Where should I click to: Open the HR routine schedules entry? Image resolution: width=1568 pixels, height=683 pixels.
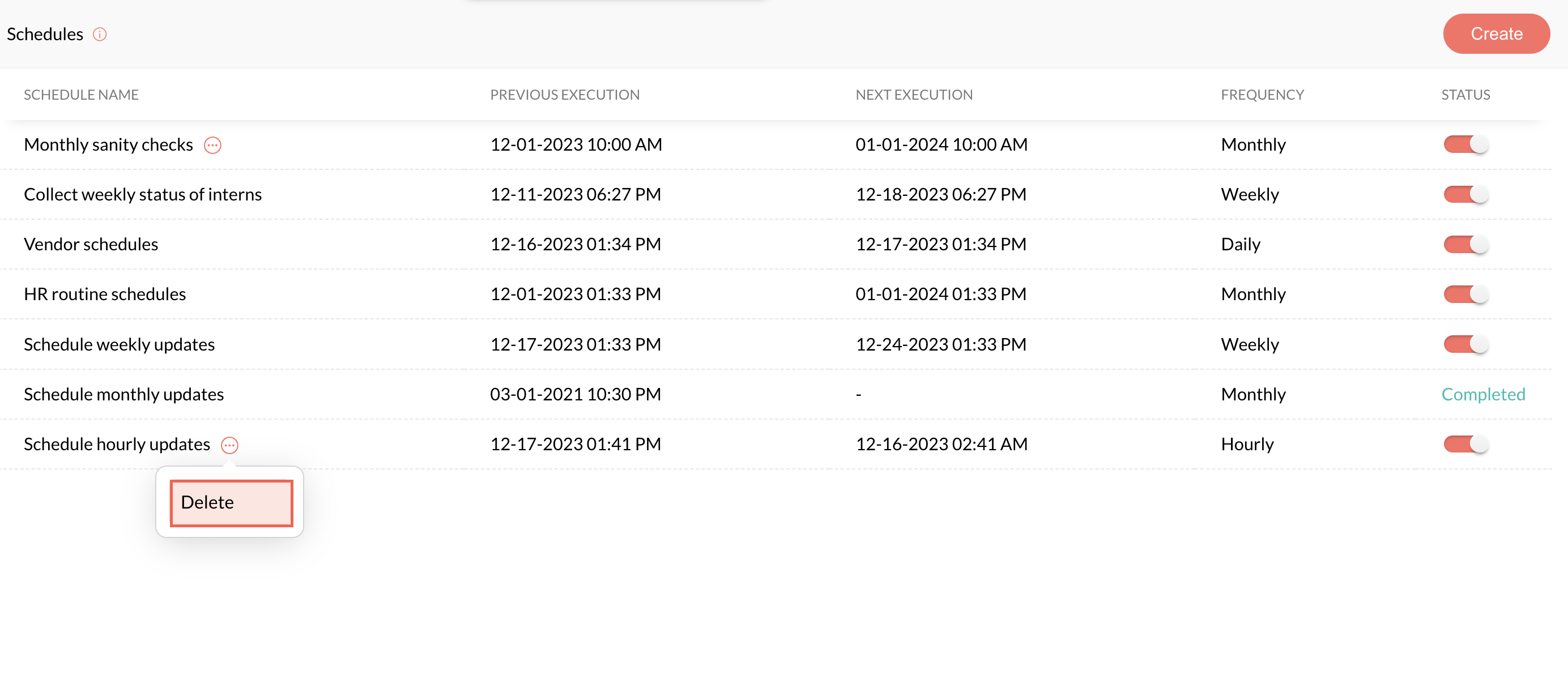pos(105,294)
